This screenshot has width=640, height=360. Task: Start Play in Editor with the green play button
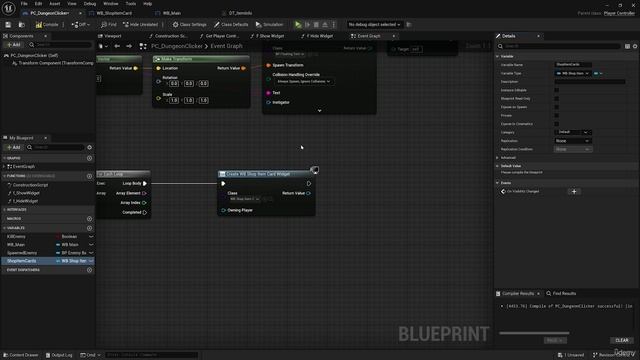point(298,24)
